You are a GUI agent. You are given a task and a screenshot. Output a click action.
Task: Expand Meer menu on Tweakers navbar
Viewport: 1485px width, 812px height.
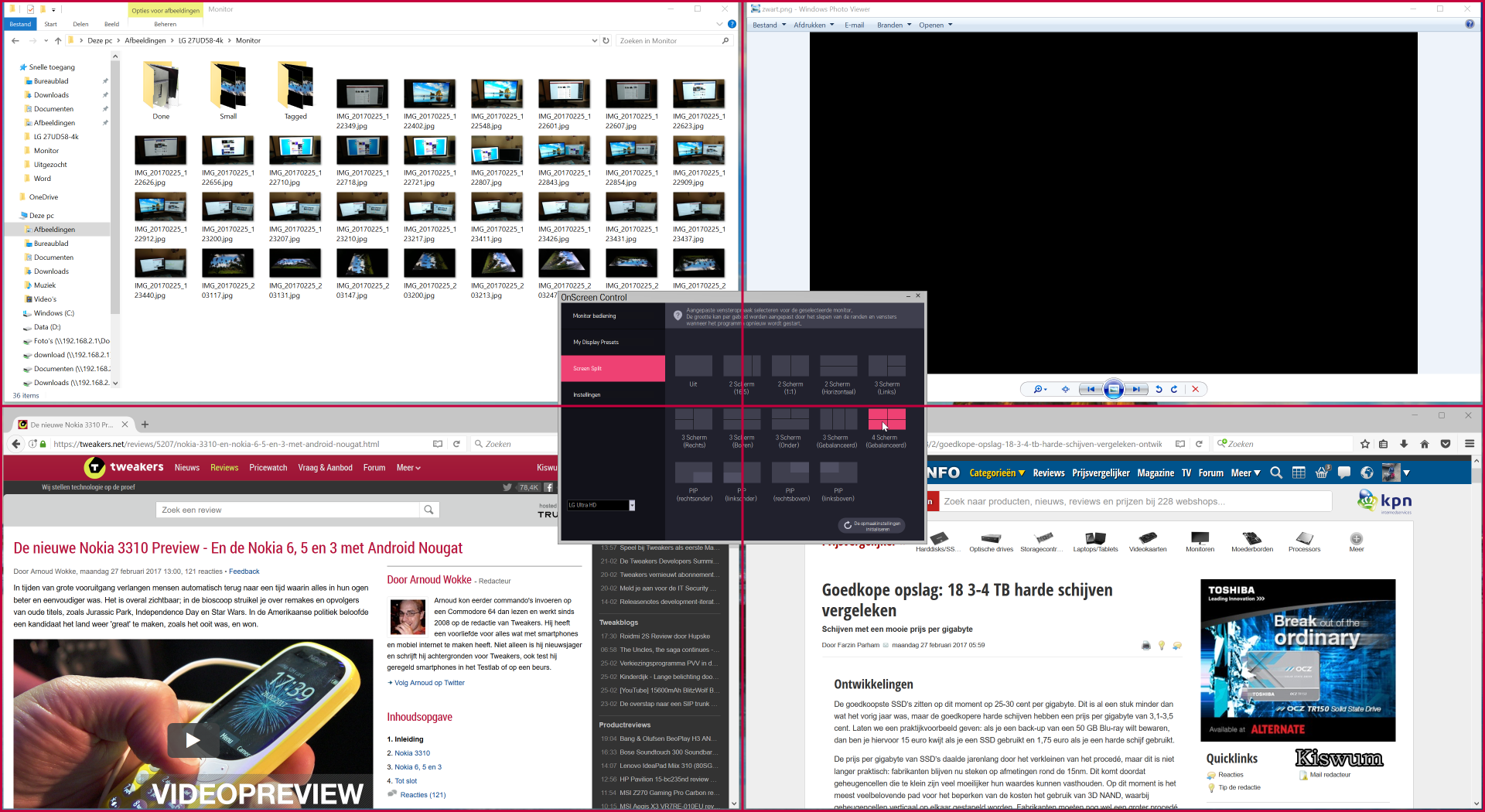408,467
